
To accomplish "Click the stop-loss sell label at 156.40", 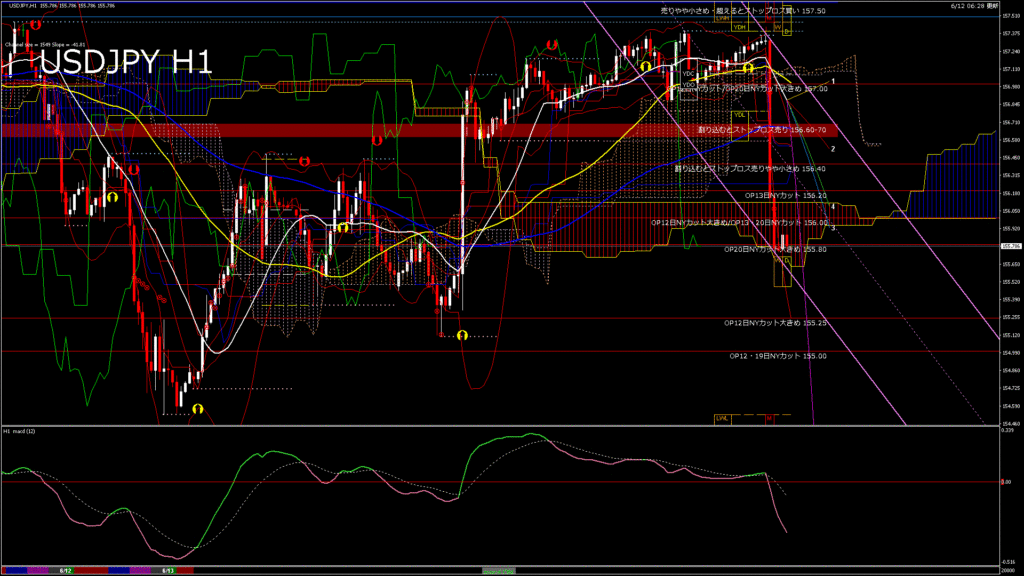I will [750, 168].
